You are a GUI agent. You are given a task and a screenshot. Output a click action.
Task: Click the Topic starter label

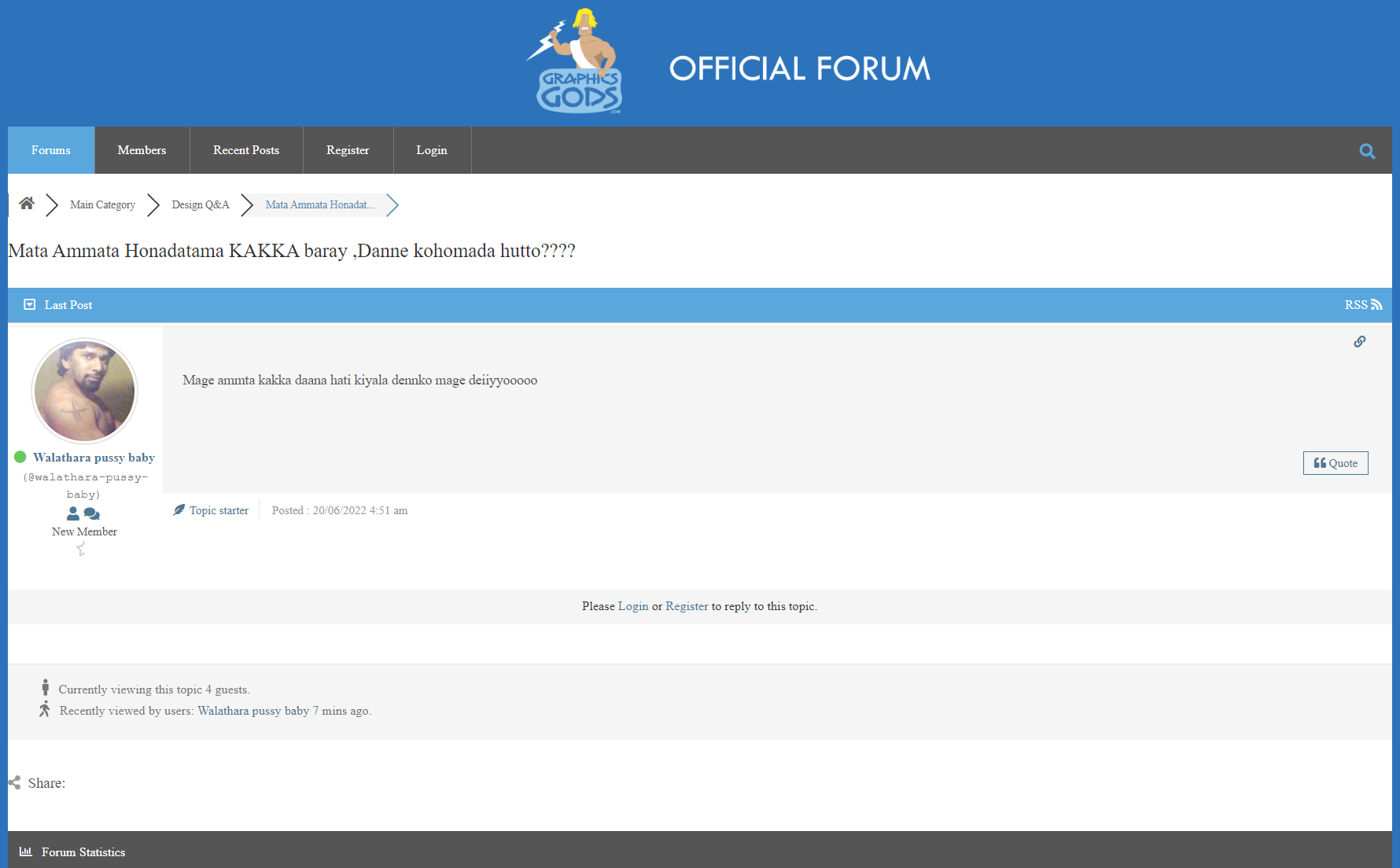(x=219, y=510)
